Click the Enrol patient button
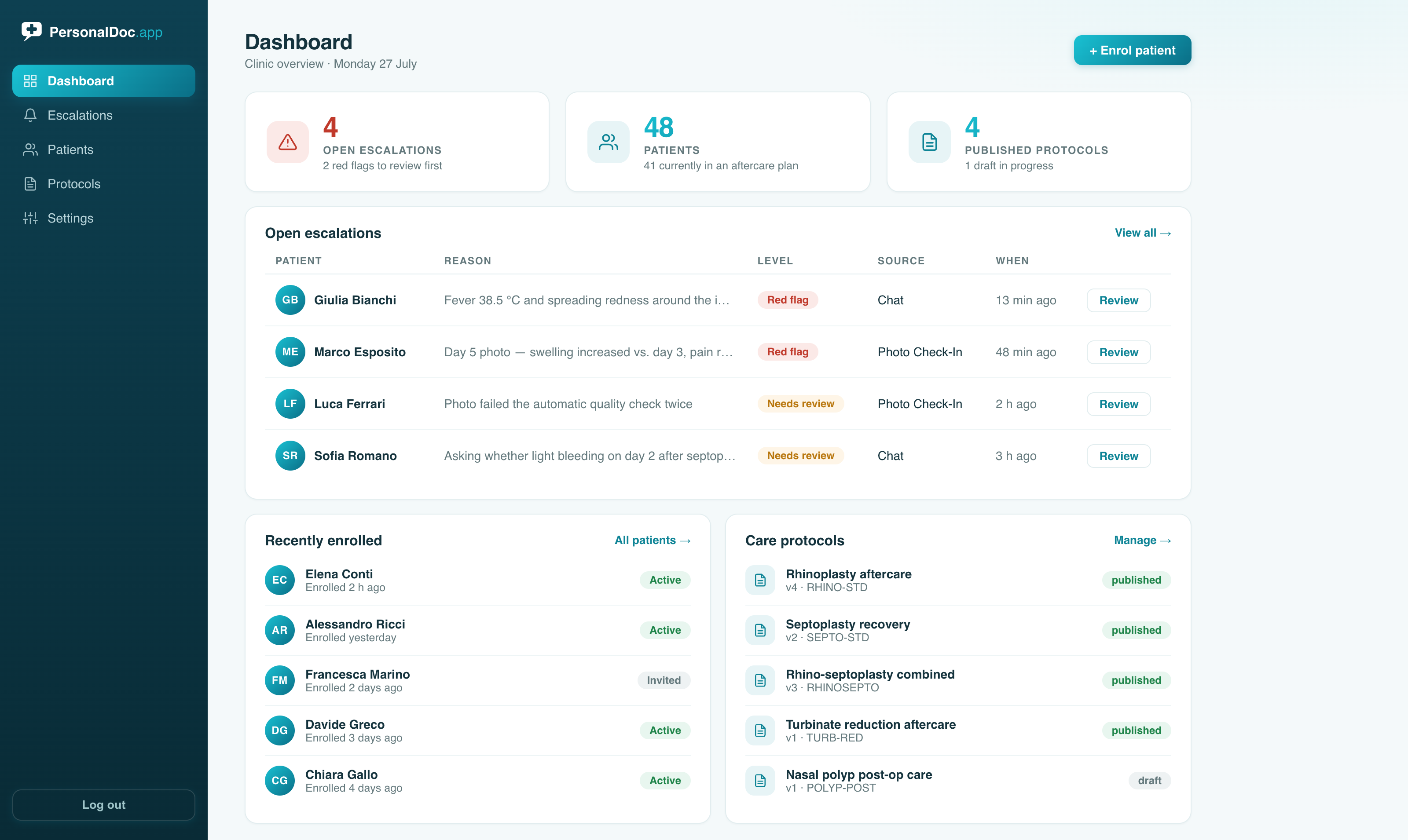Image resolution: width=1408 pixels, height=840 pixels. point(1132,51)
